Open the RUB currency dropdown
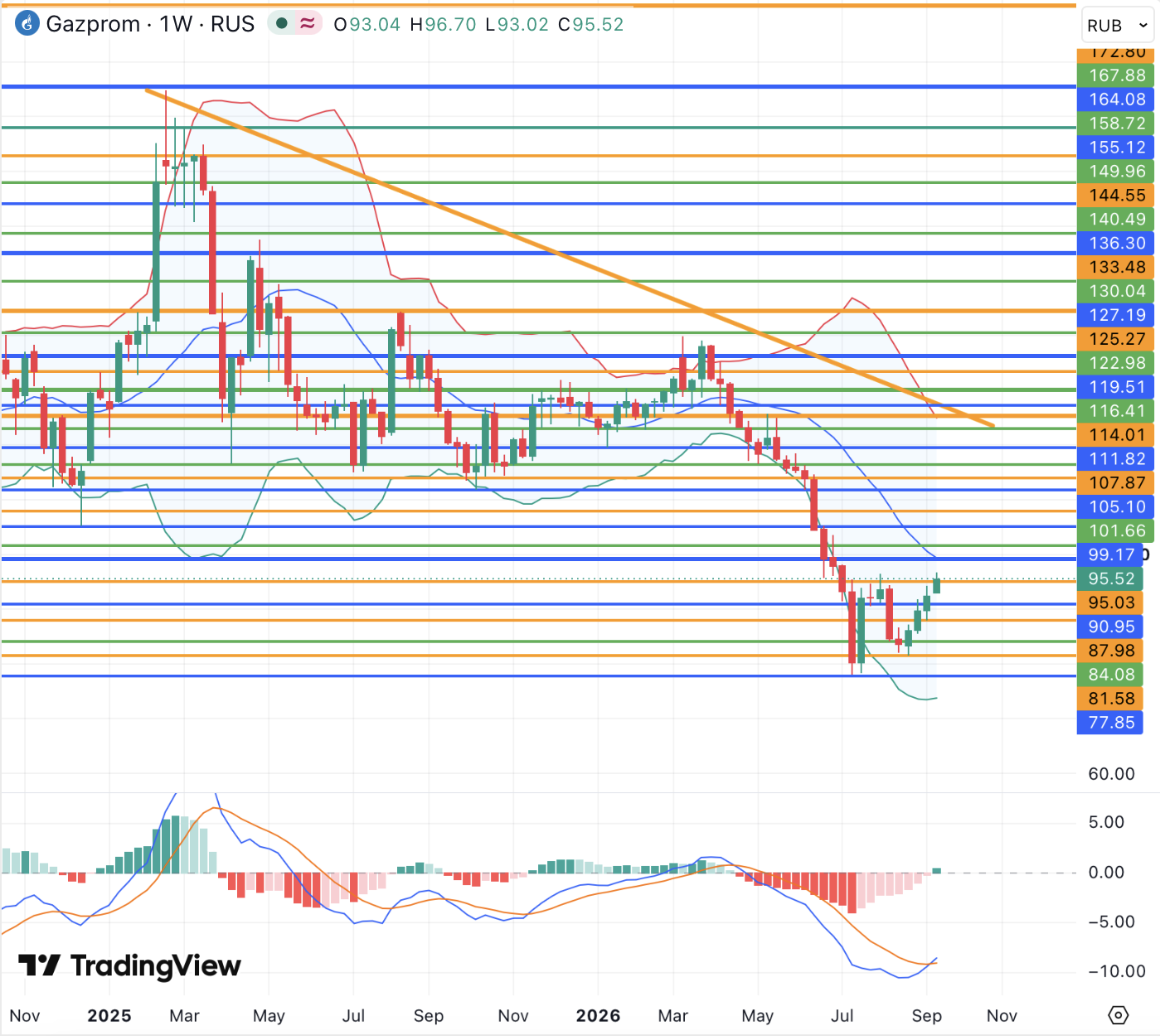This screenshot has width=1160, height=1036. [1118, 26]
